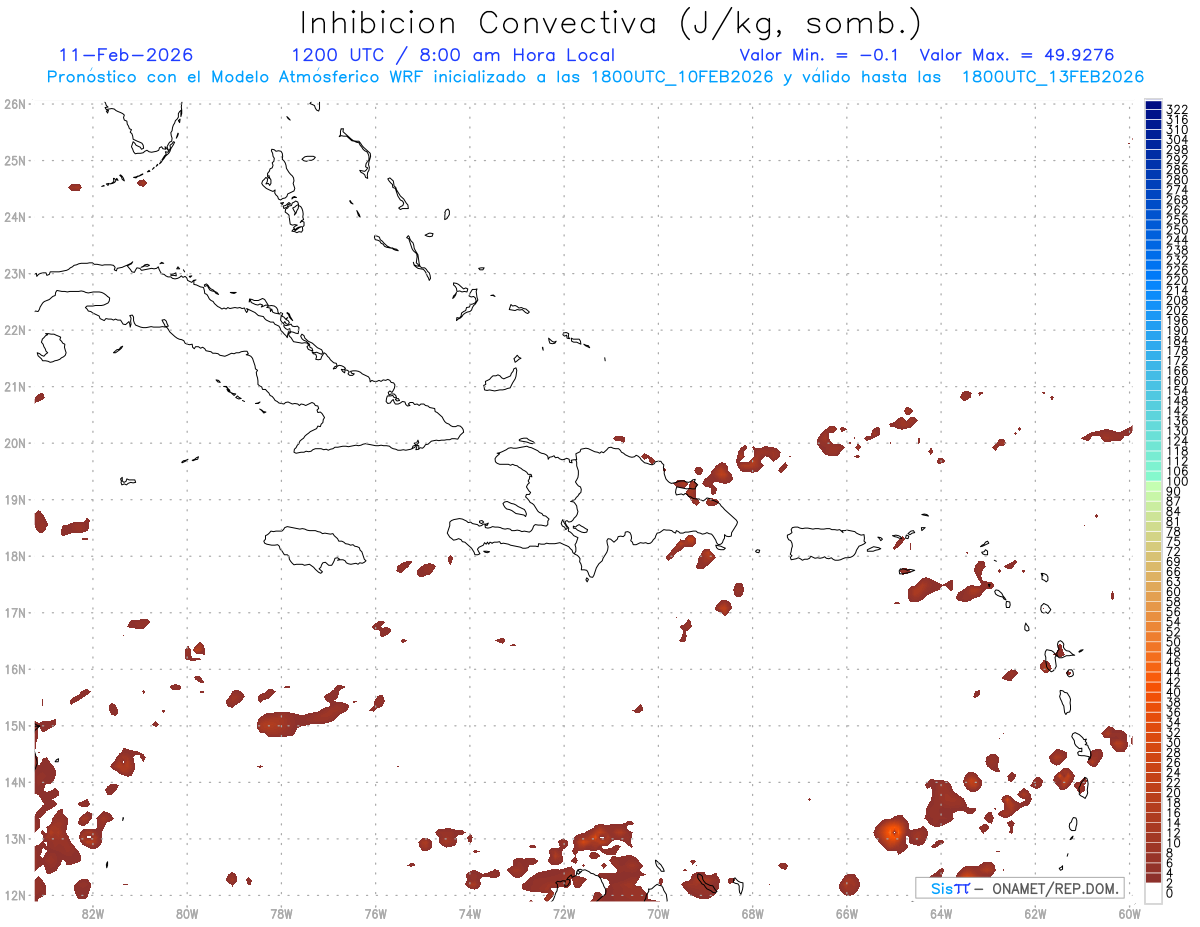Click the '72W' longitude label
The width and height of the screenshot is (1200, 927).
coord(564,913)
